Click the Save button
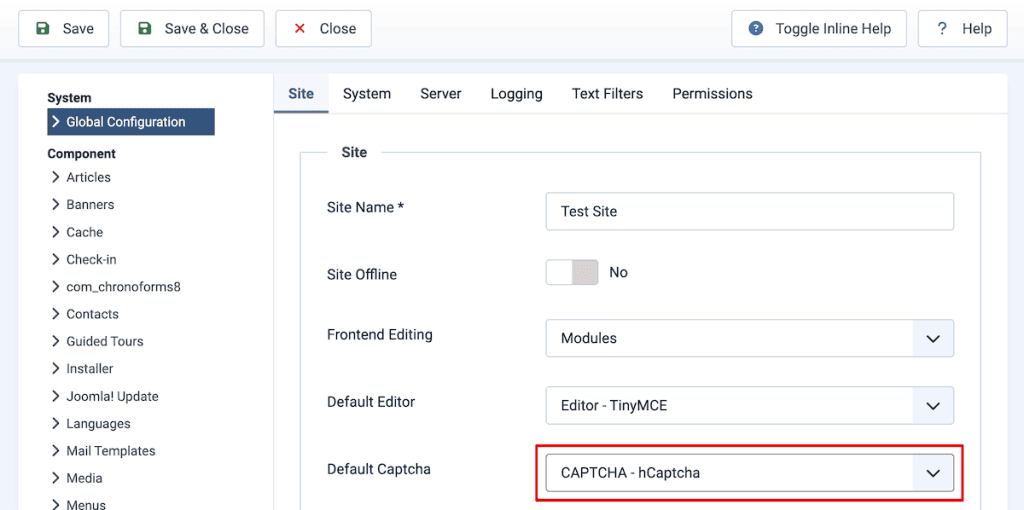Image resolution: width=1024 pixels, height=510 pixels. click(63, 29)
